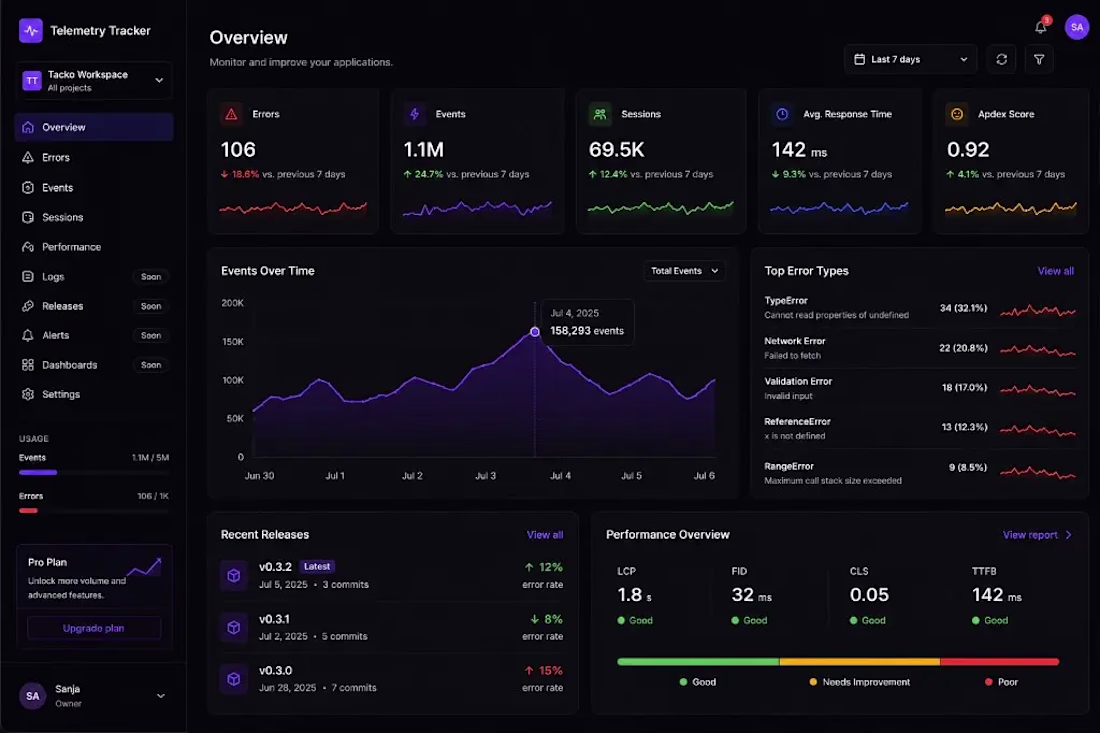
Task: Click the Errors card sparkline
Action: 293,208
